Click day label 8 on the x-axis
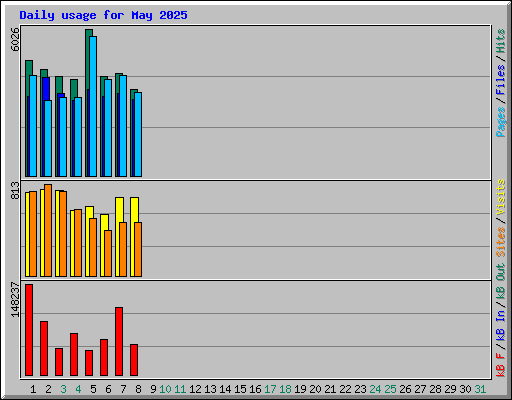 (x=138, y=389)
